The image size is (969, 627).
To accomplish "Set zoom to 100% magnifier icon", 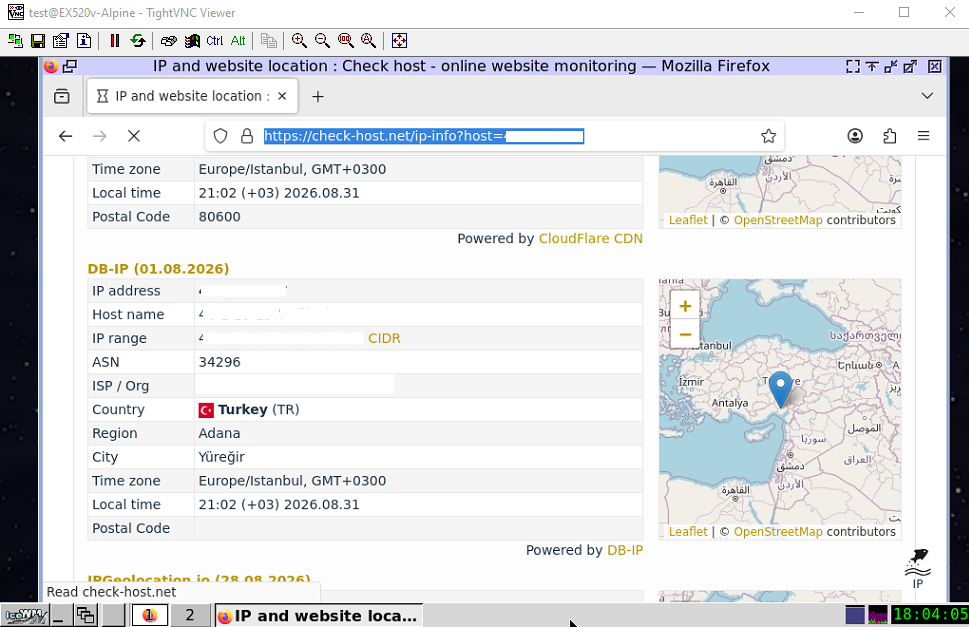I will (x=345, y=41).
